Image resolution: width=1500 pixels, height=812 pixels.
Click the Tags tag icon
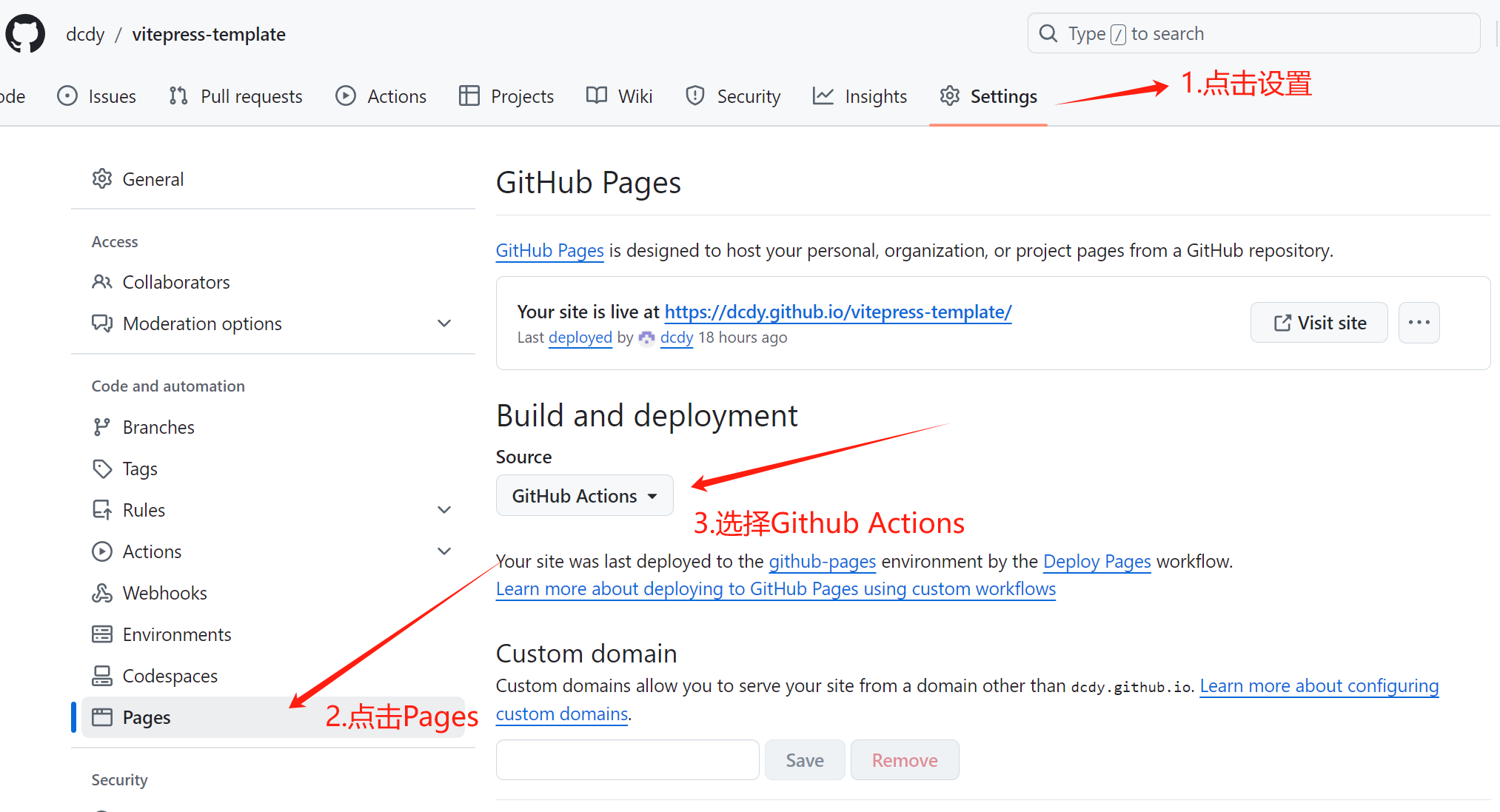102,469
